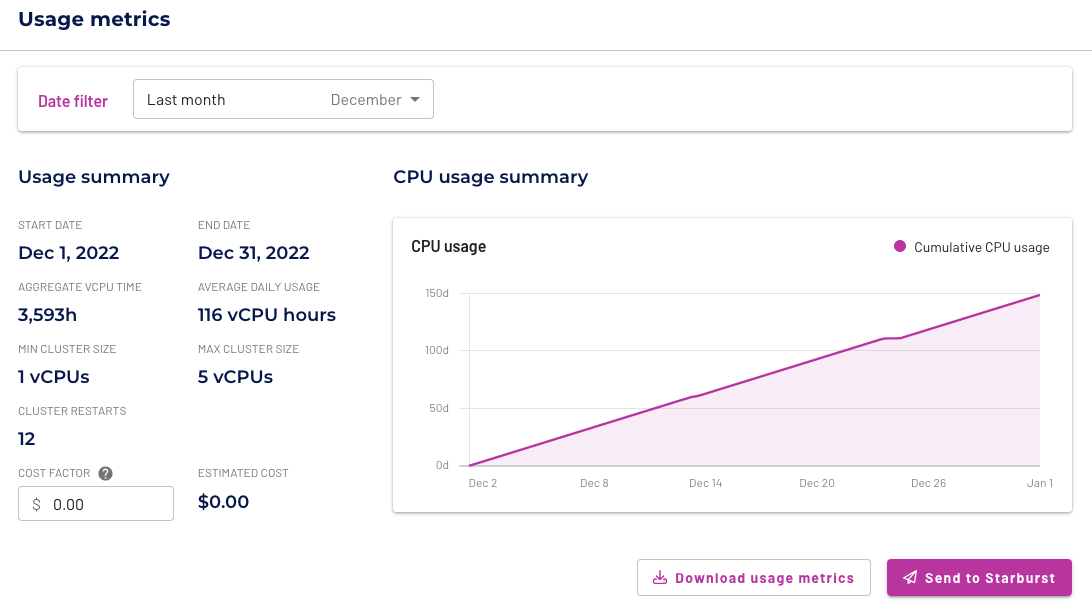This screenshot has height=616, width=1092.
Task: Click the Date filter label
Action: click(73, 100)
